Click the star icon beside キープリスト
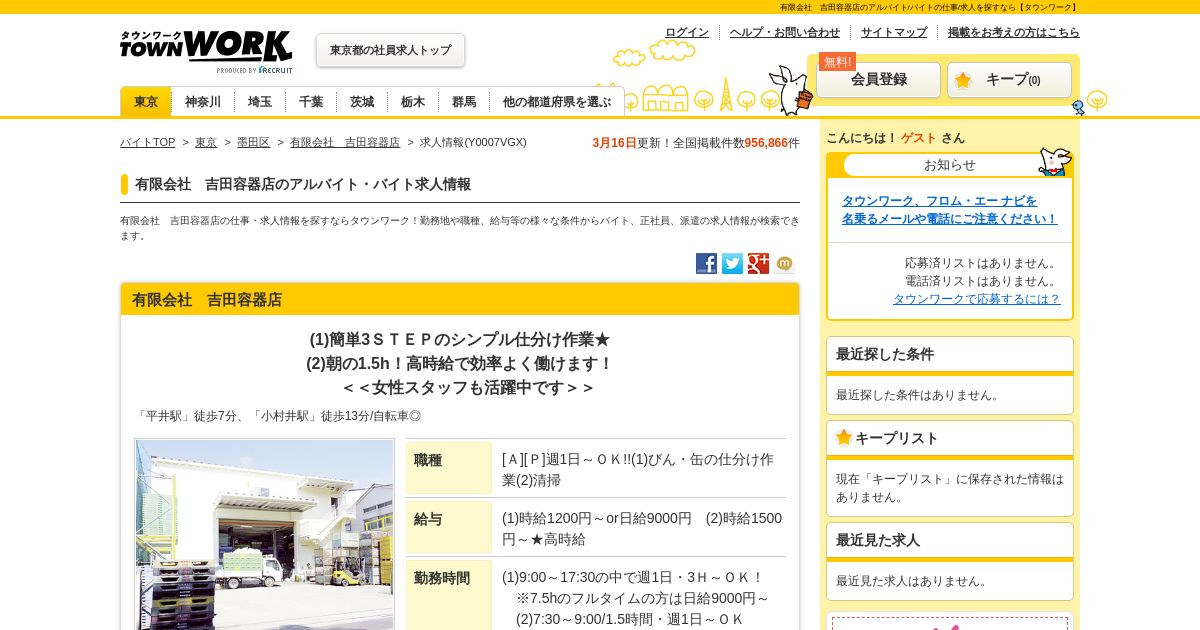 [844, 437]
